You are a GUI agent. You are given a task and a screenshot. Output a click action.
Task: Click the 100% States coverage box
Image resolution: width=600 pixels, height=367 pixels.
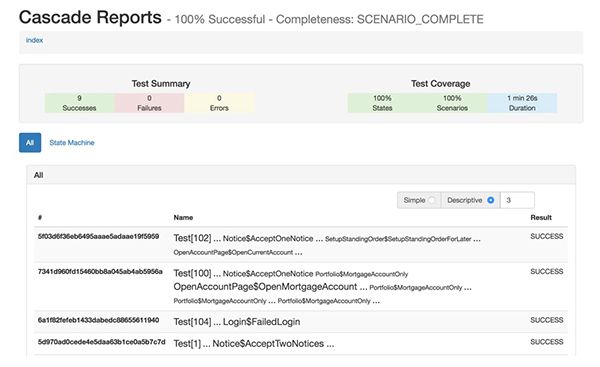pos(382,103)
